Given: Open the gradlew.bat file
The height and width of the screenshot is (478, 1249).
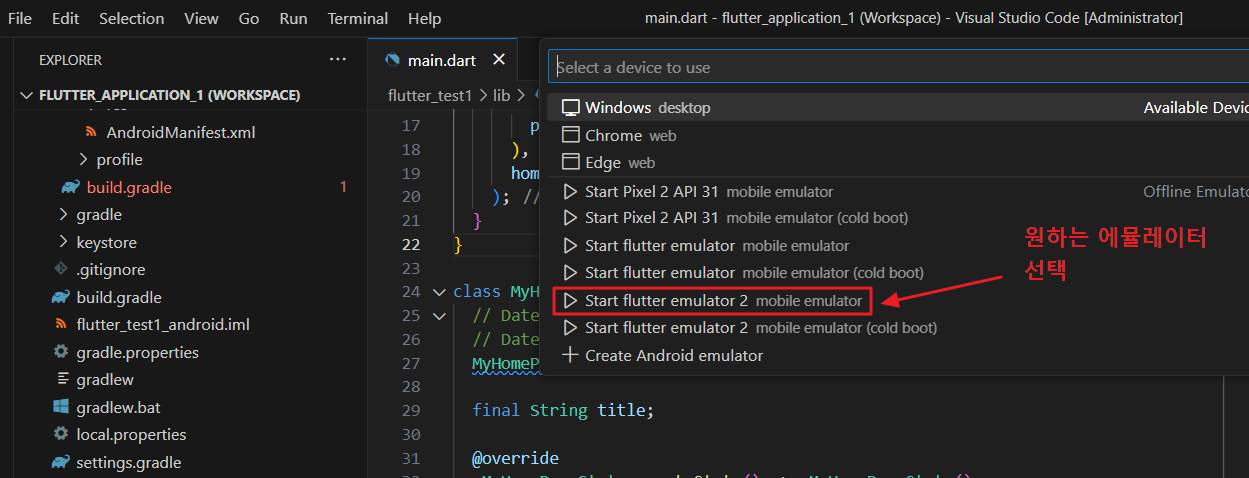Looking at the screenshot, I should click(x=118, y=407).
